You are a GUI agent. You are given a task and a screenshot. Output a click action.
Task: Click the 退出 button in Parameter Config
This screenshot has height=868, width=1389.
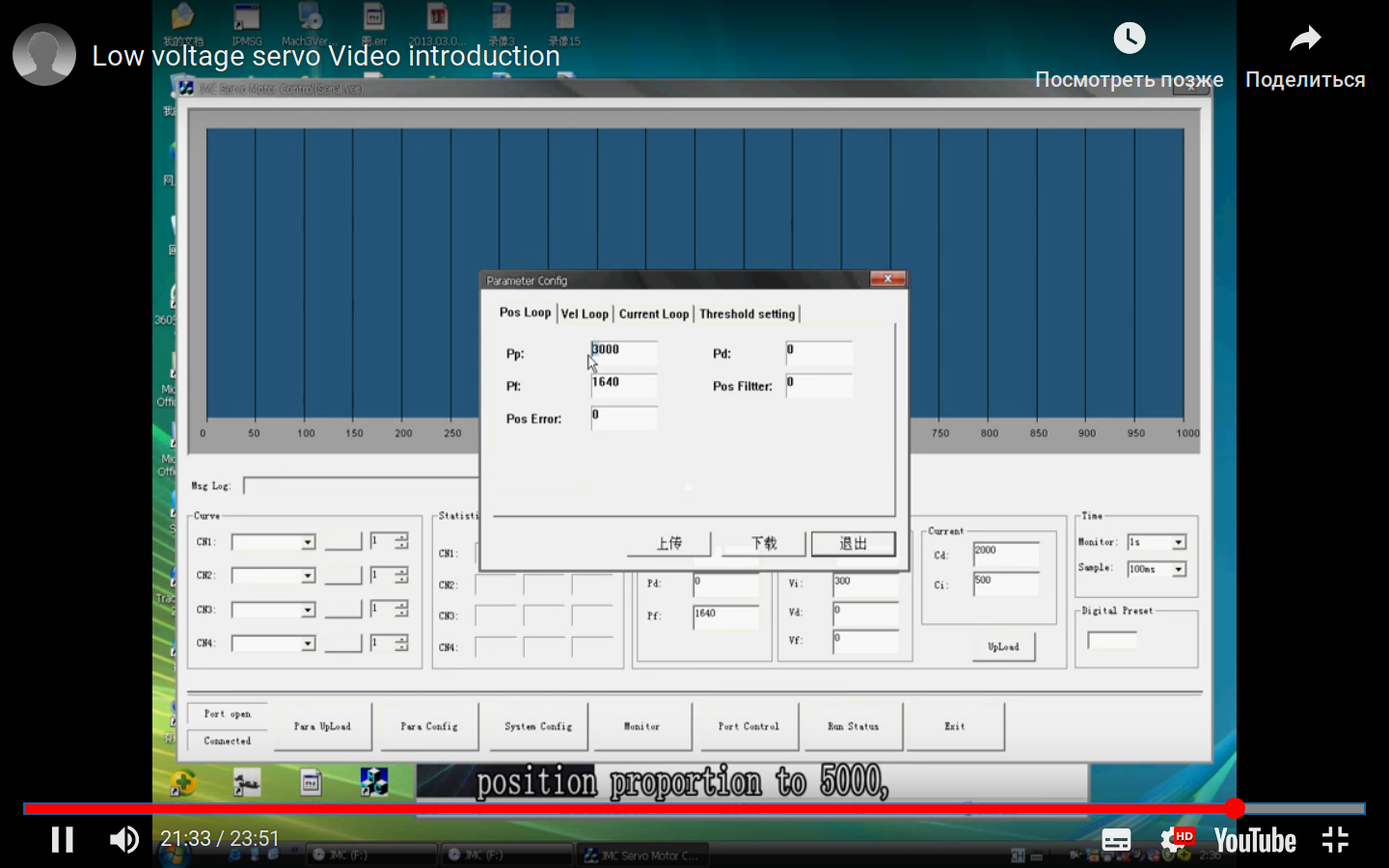click(x=853, y=544)
